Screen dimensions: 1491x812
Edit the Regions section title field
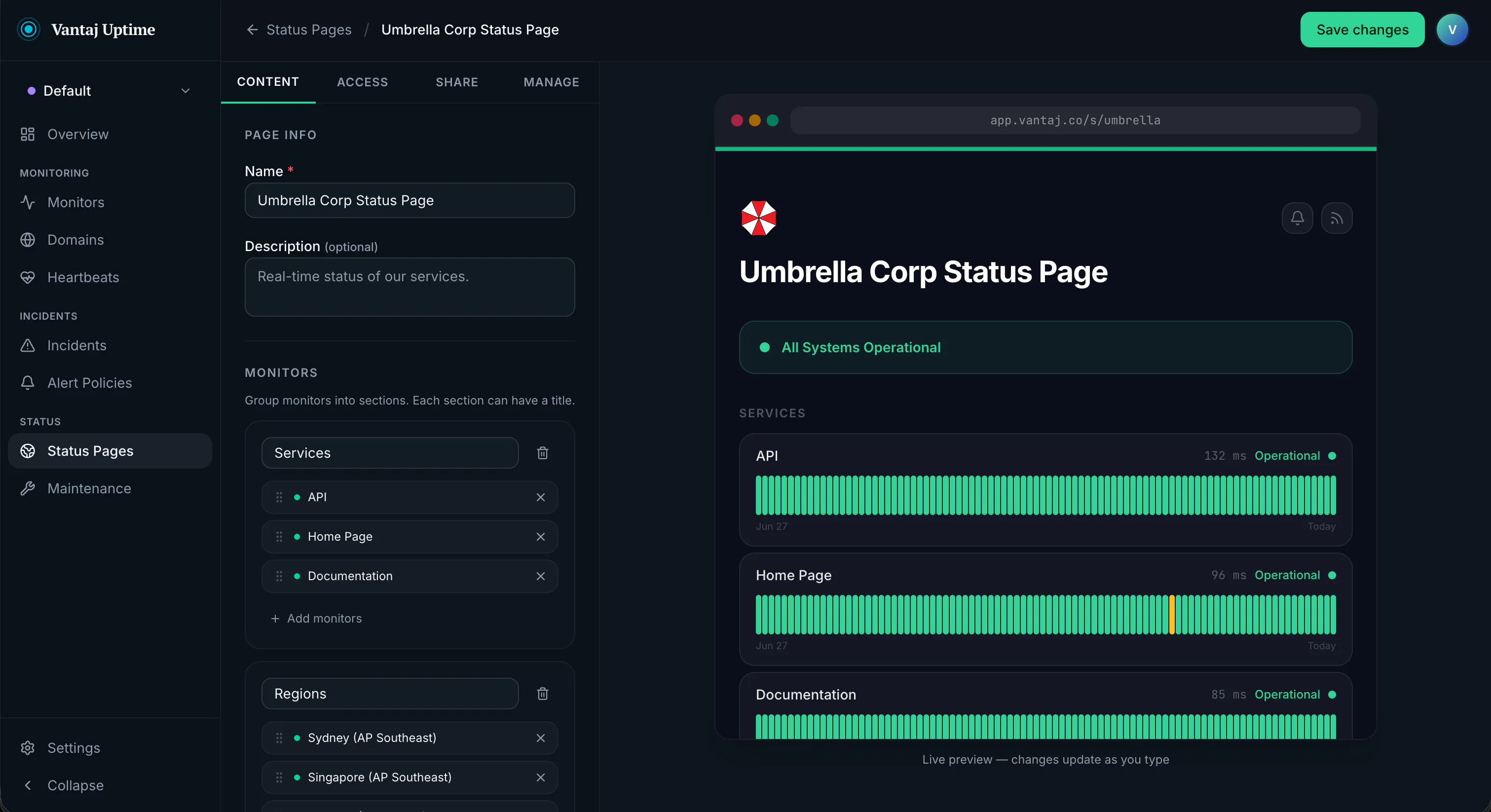click(390, 693)
